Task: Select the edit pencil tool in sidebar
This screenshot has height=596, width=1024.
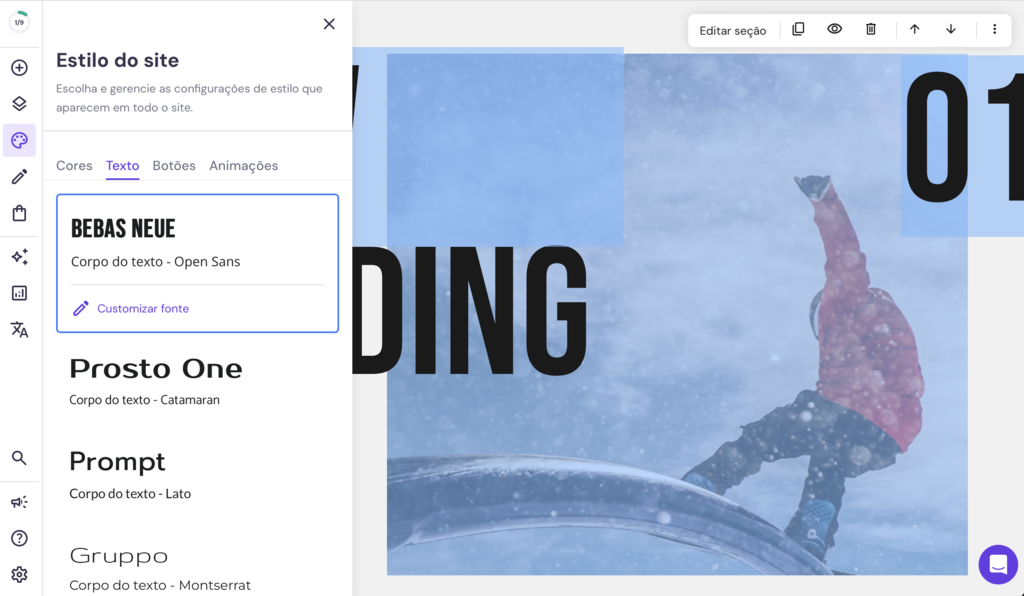Action: click(20, 176)
